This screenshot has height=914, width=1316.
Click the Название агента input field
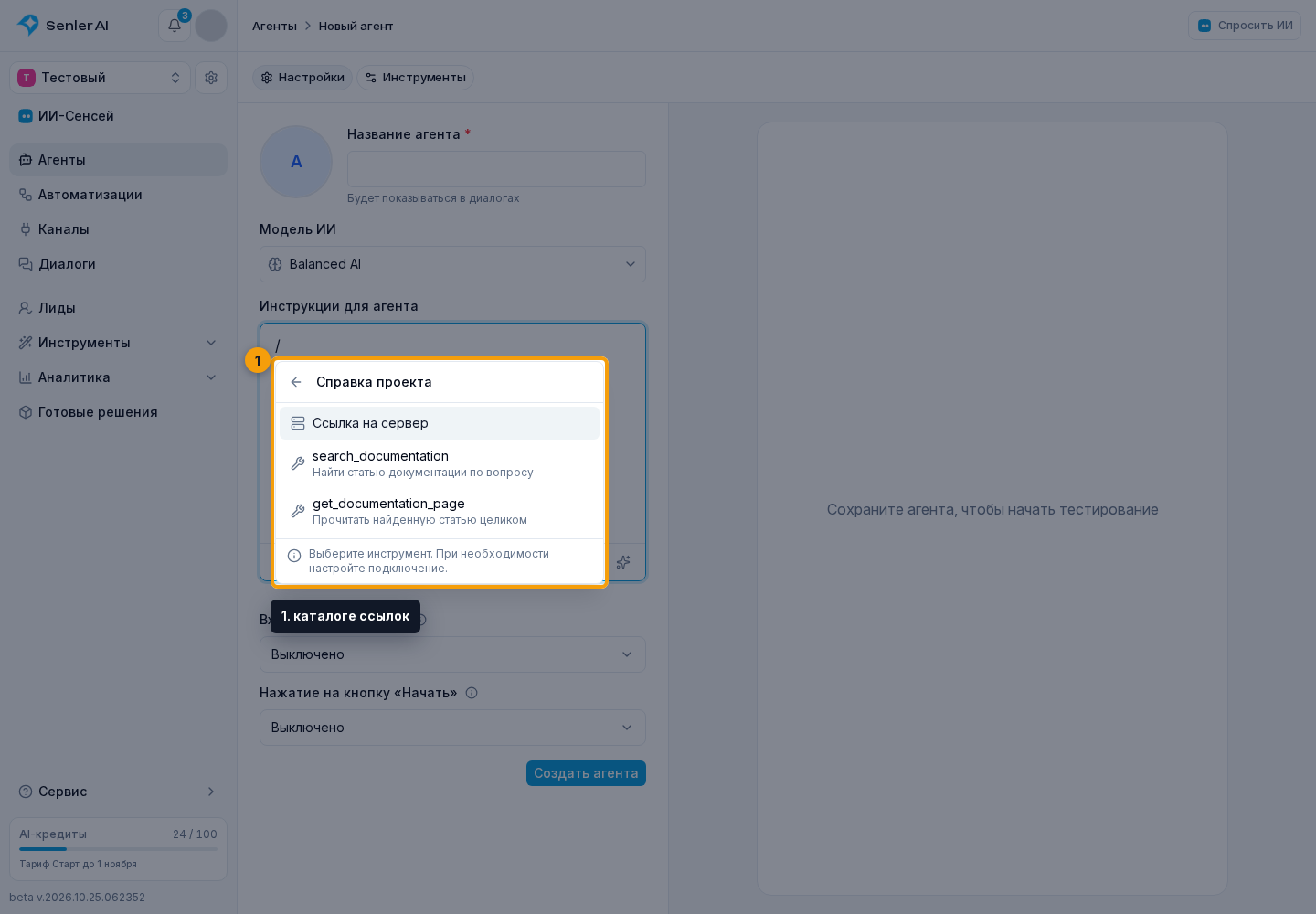pos(496,169)
